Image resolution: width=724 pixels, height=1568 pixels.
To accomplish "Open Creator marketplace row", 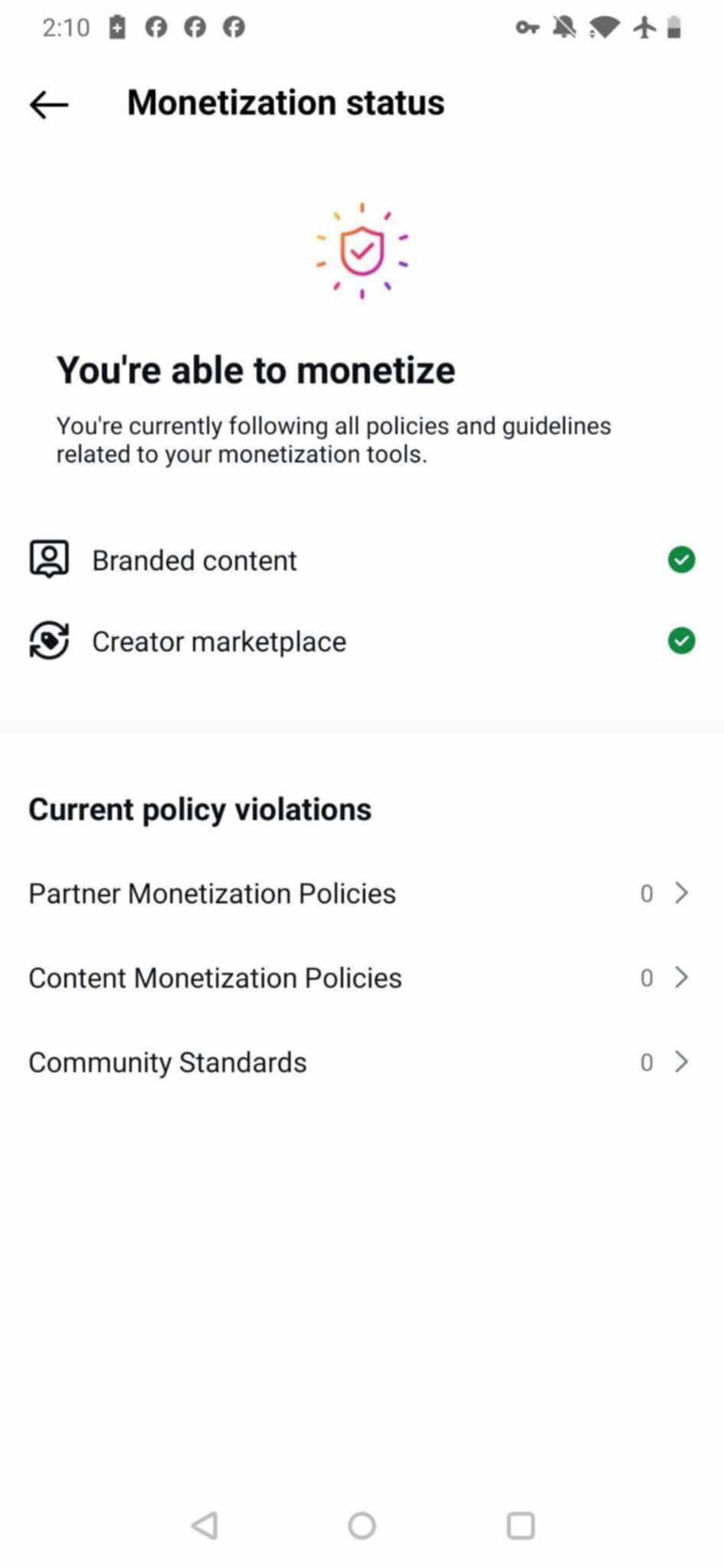I will (x=362, y=641).
